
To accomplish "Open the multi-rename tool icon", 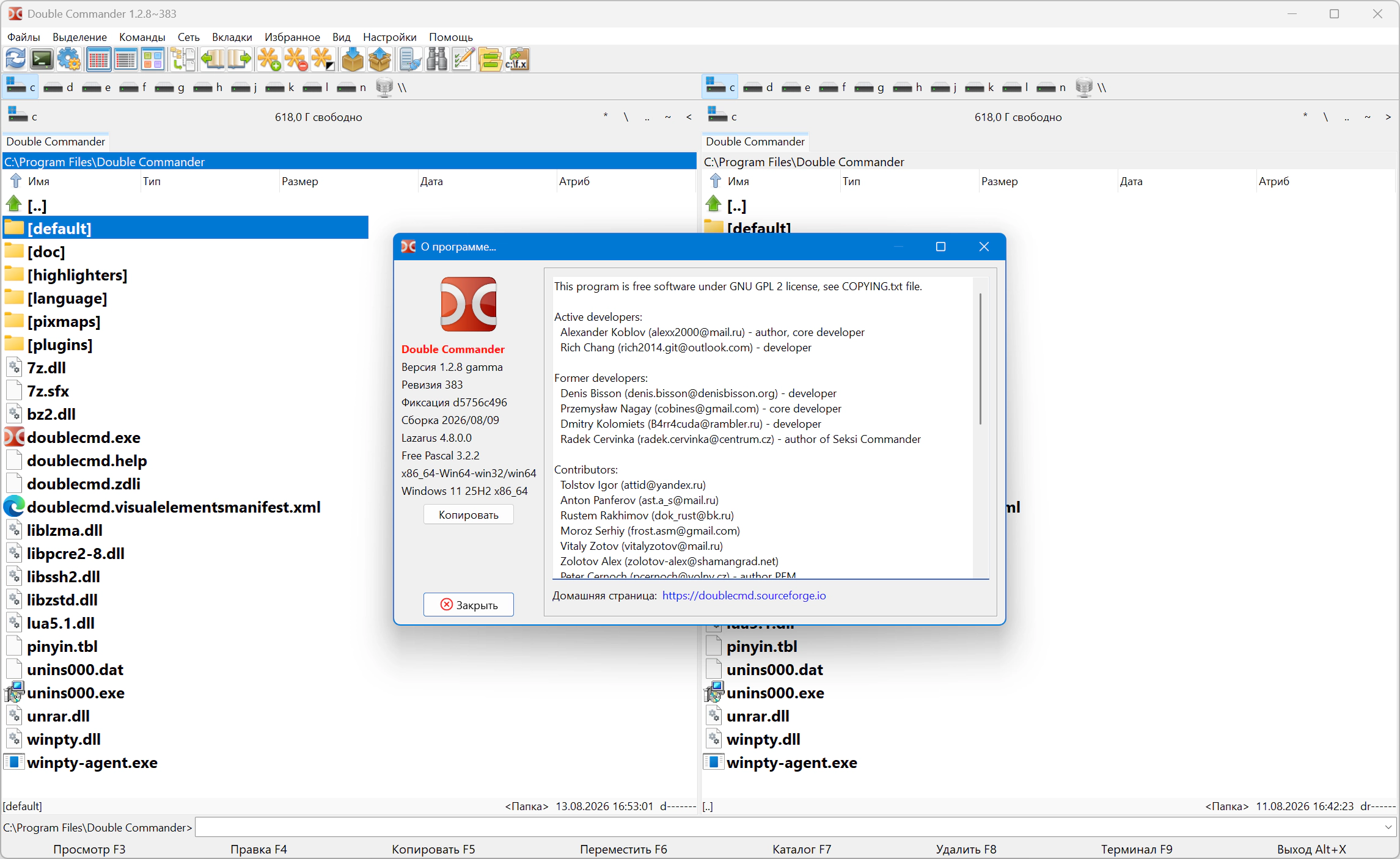I will point(463,59).
